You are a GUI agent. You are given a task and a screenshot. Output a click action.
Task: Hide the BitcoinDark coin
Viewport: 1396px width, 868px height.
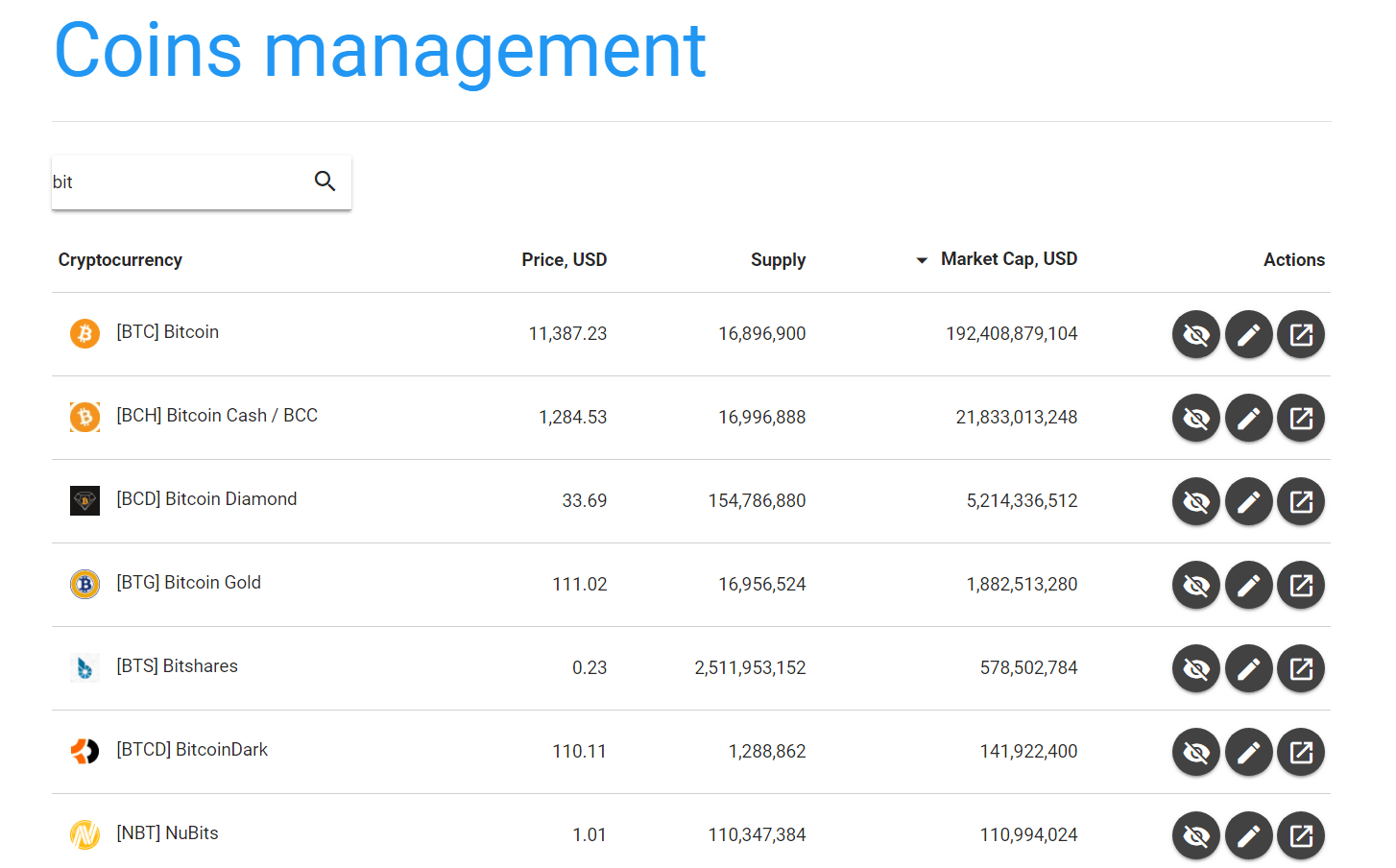(1196, 752)
